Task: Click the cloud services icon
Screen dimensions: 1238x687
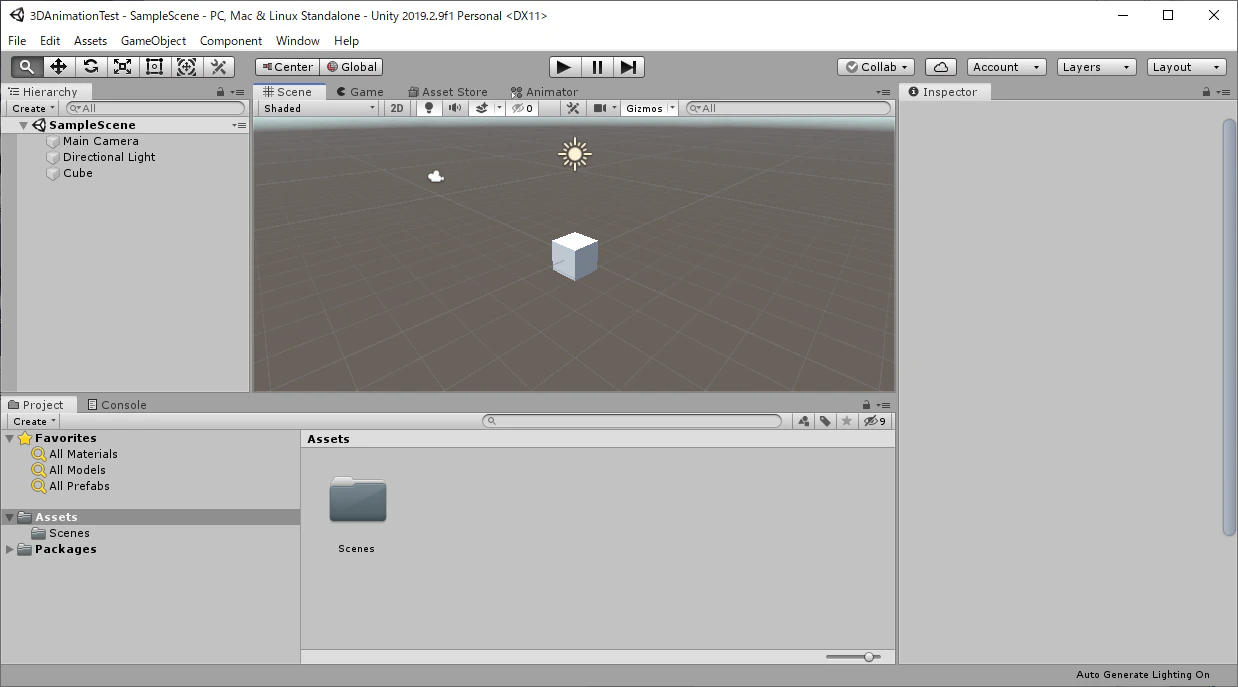Action: click(x=940, y=67)
